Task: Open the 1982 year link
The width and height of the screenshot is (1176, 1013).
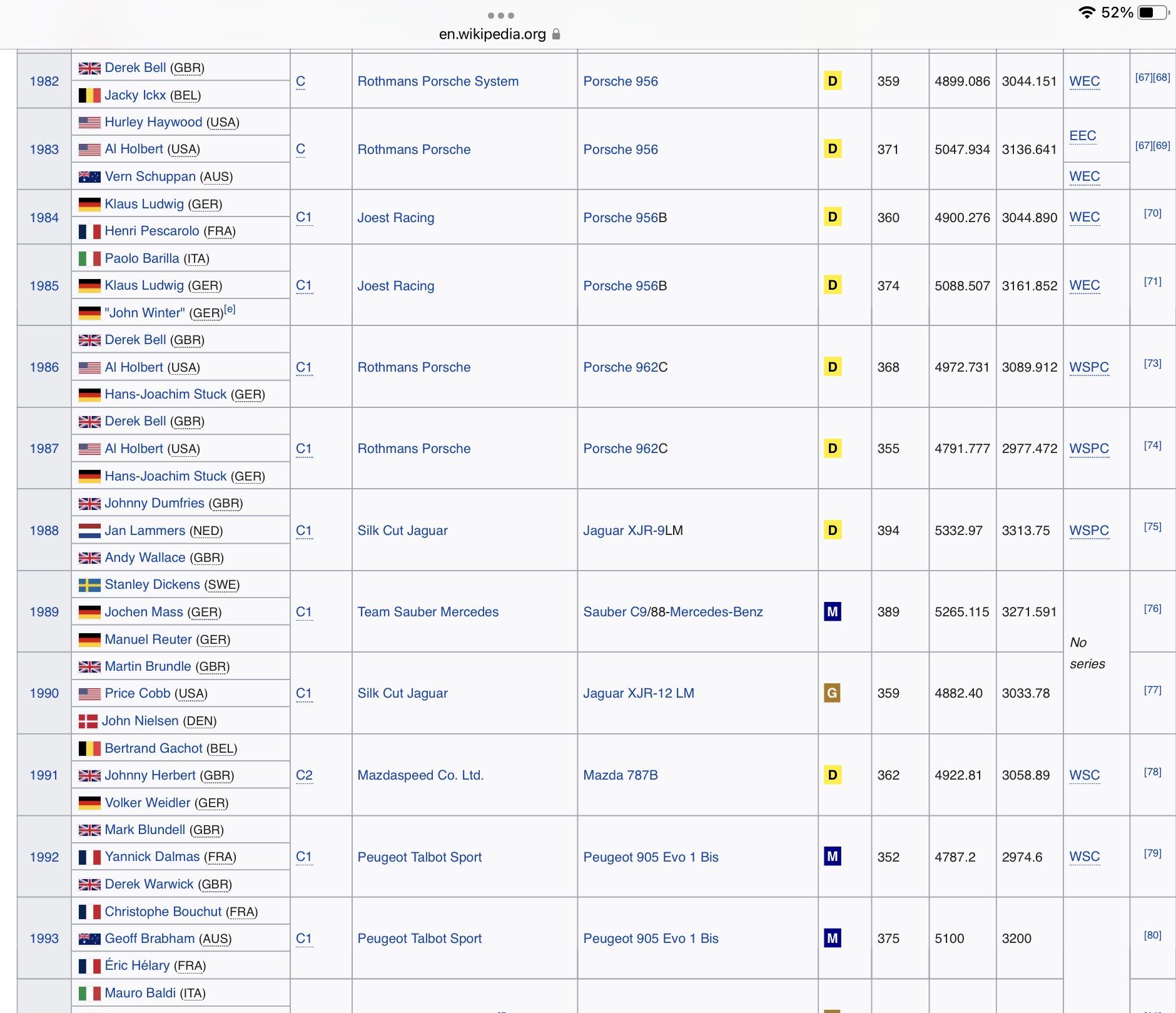Action: click(44, 81)
